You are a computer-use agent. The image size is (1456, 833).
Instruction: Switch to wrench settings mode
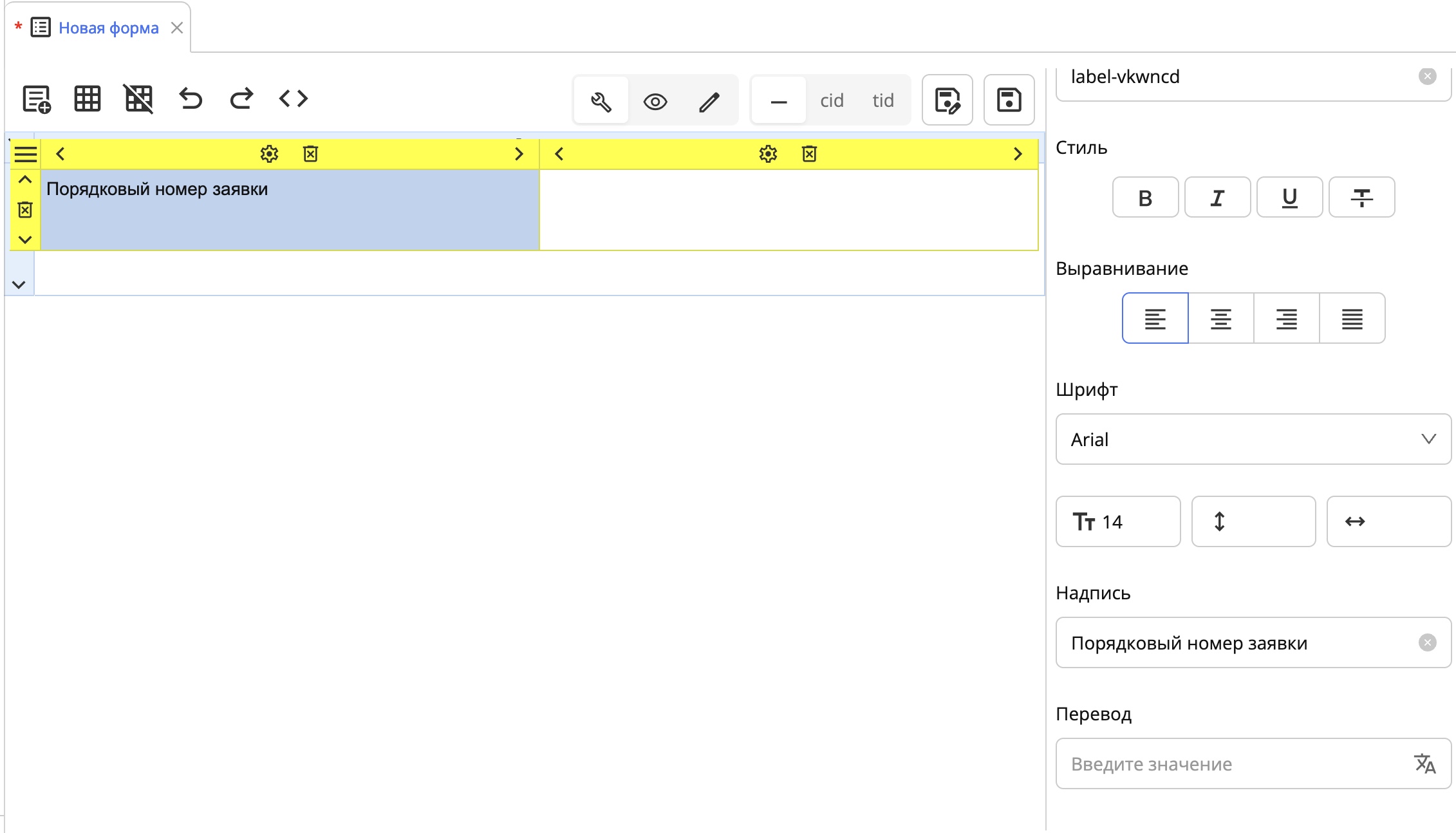601,101
